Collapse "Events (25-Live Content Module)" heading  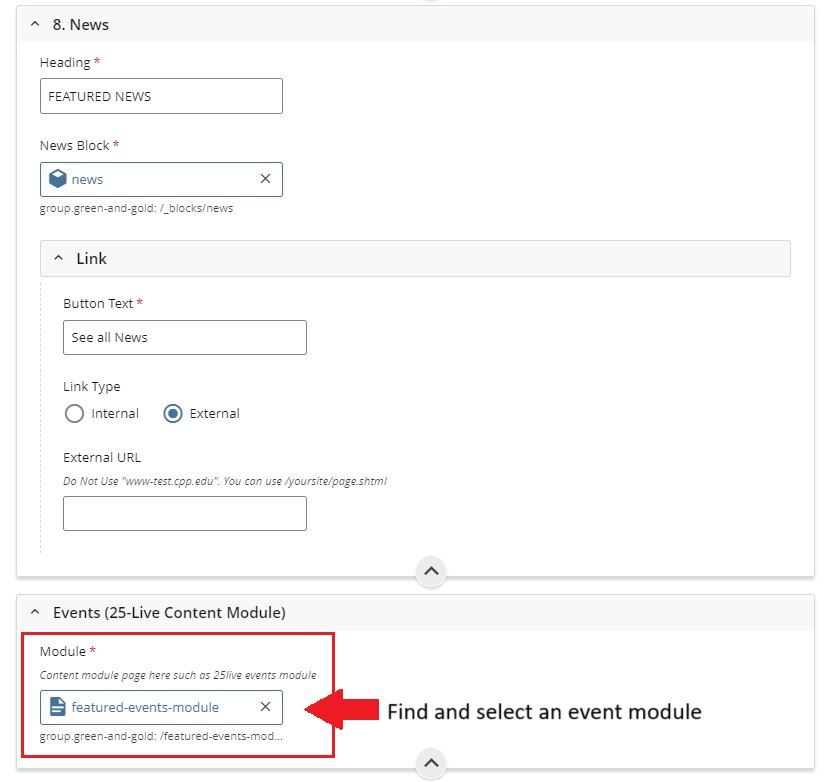pyautogui.click(x=169, y=612)
